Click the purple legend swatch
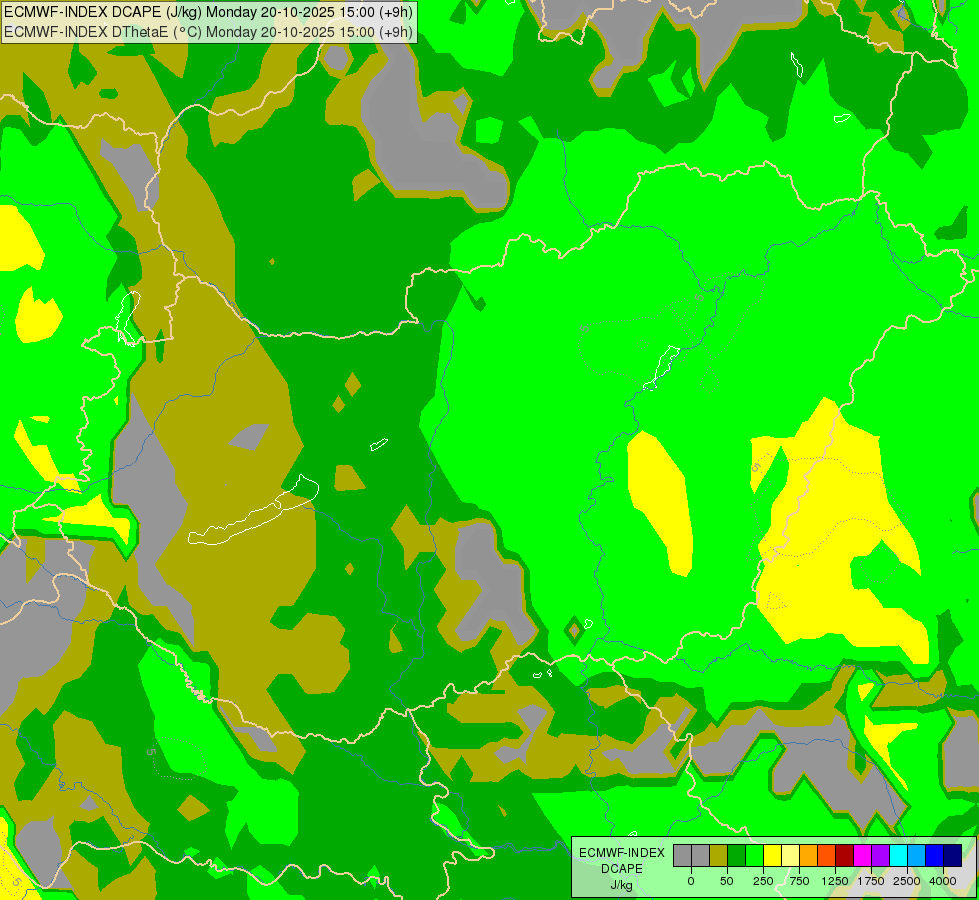 pyautogui.click(x=880, y=856)
